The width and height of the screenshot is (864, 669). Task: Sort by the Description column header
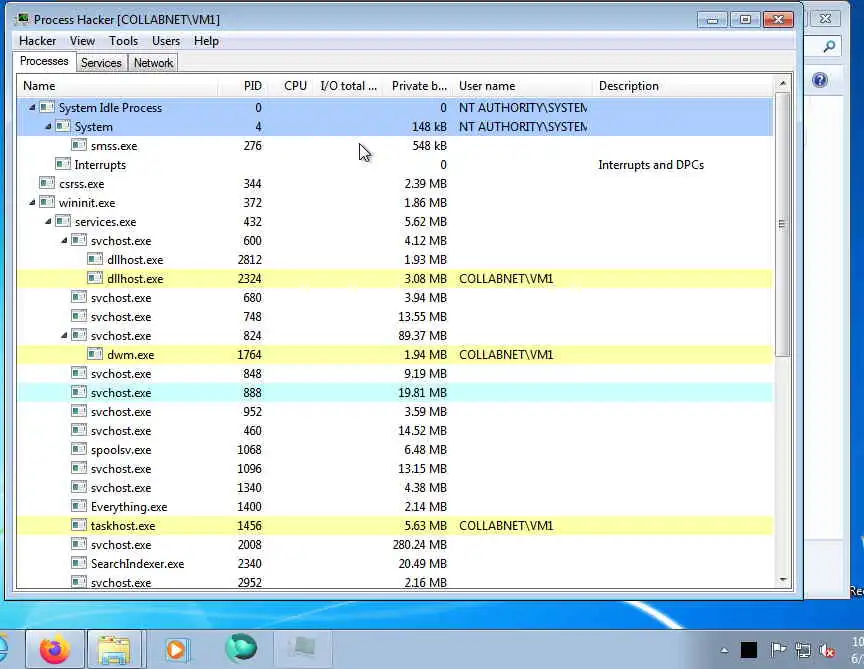point(683,86)
